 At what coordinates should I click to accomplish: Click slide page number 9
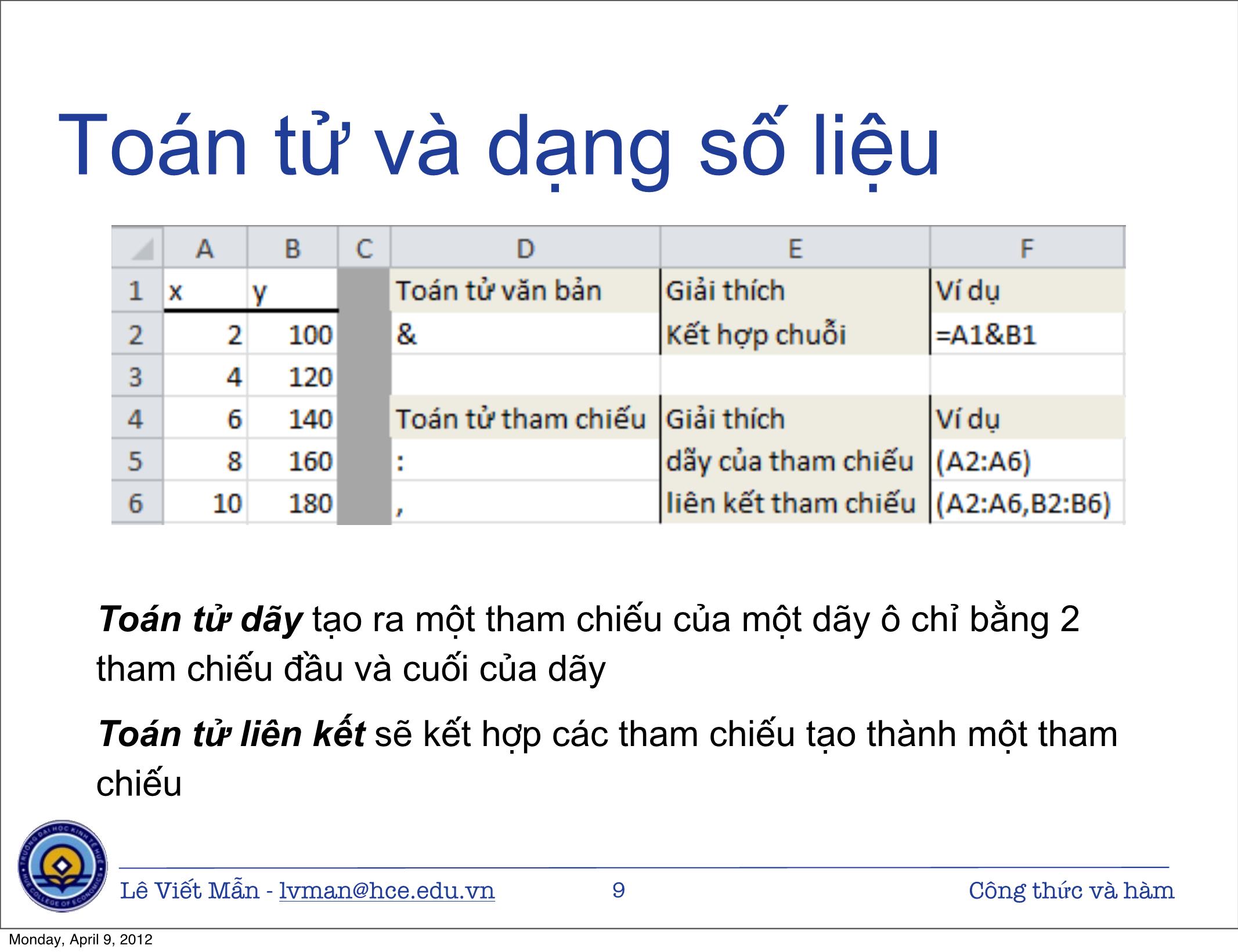click(619, 891)
